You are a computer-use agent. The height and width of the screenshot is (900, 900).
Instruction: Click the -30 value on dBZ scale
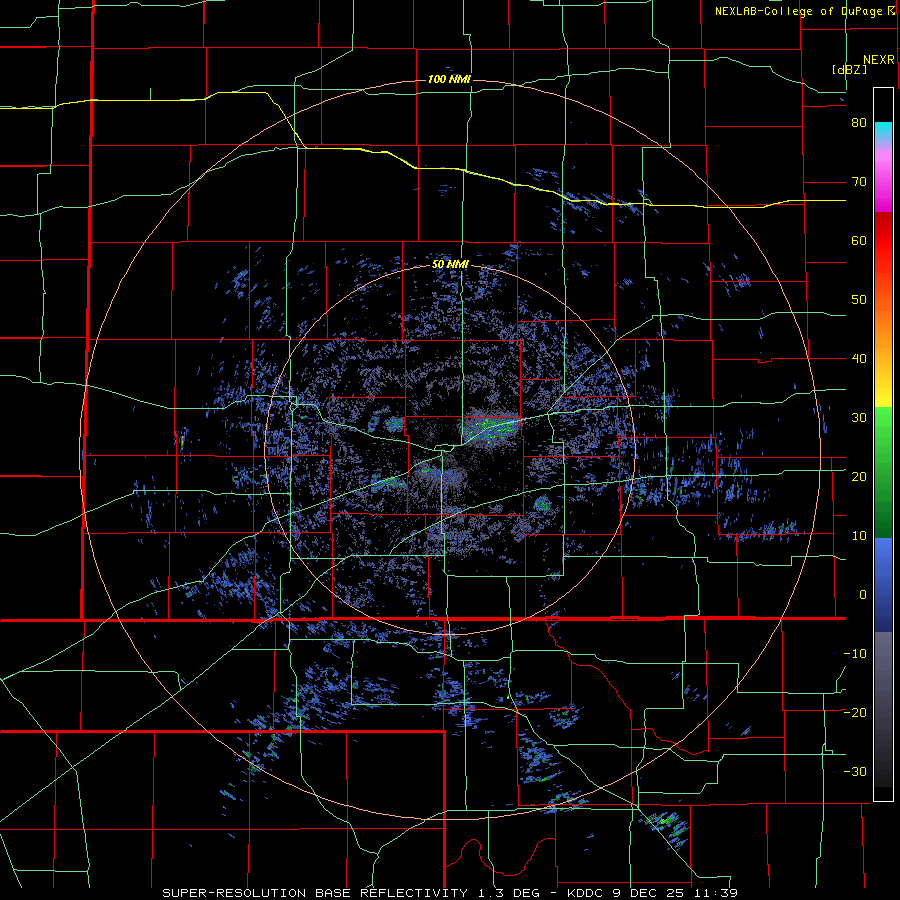pos(855,771)
